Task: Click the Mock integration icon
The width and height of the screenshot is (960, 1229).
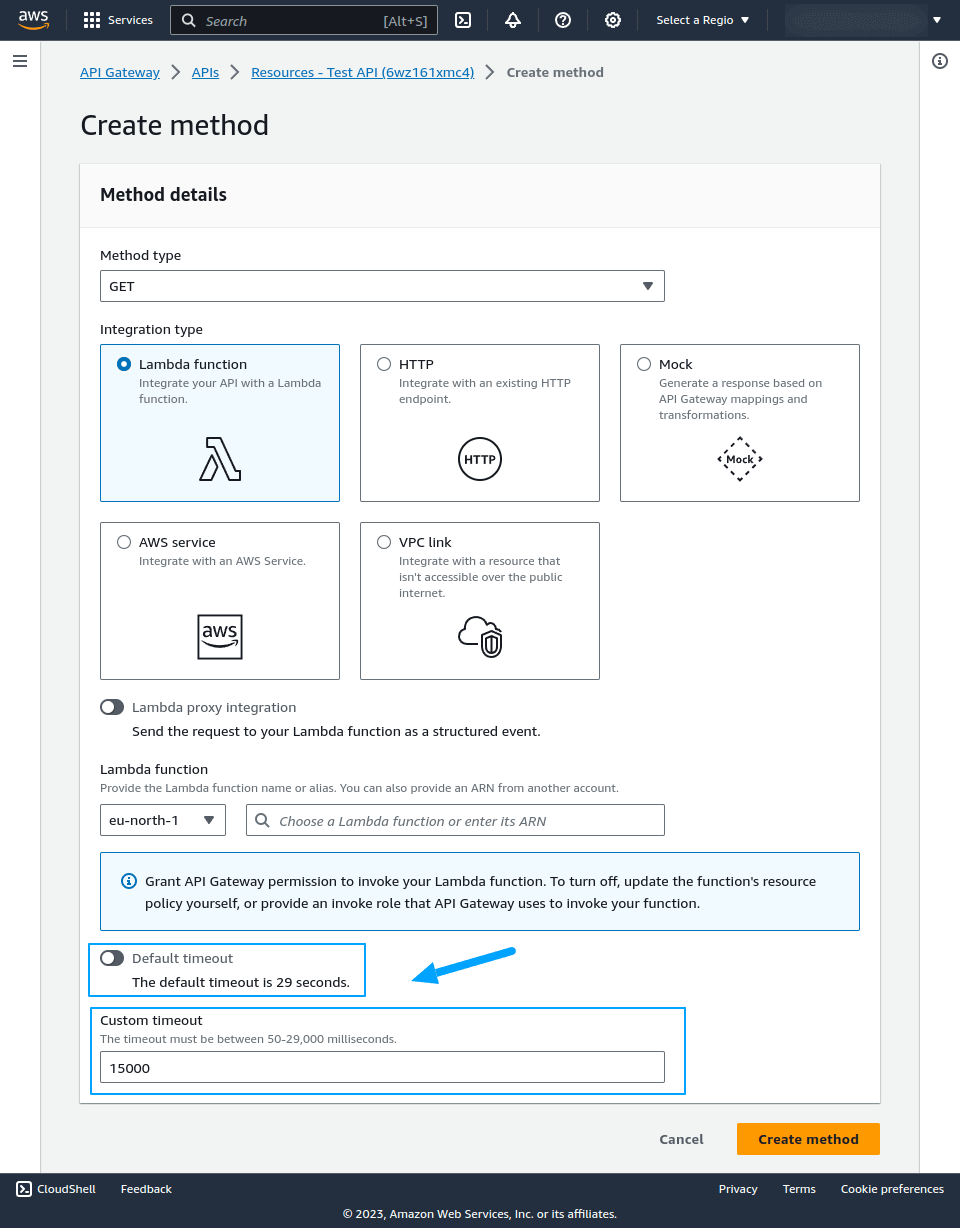Action: [x=739, y=459]
